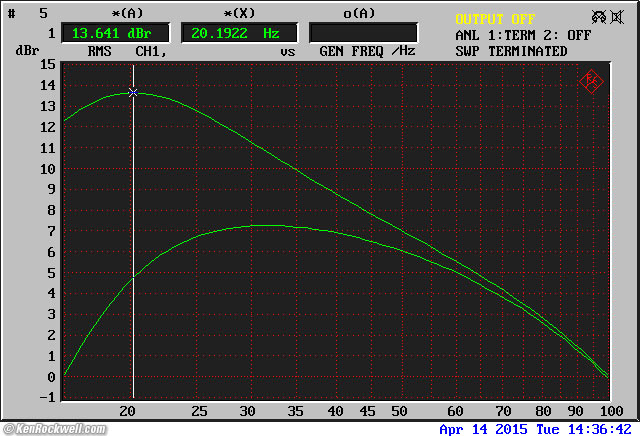Click the 15 value on the y-axis

47,64
